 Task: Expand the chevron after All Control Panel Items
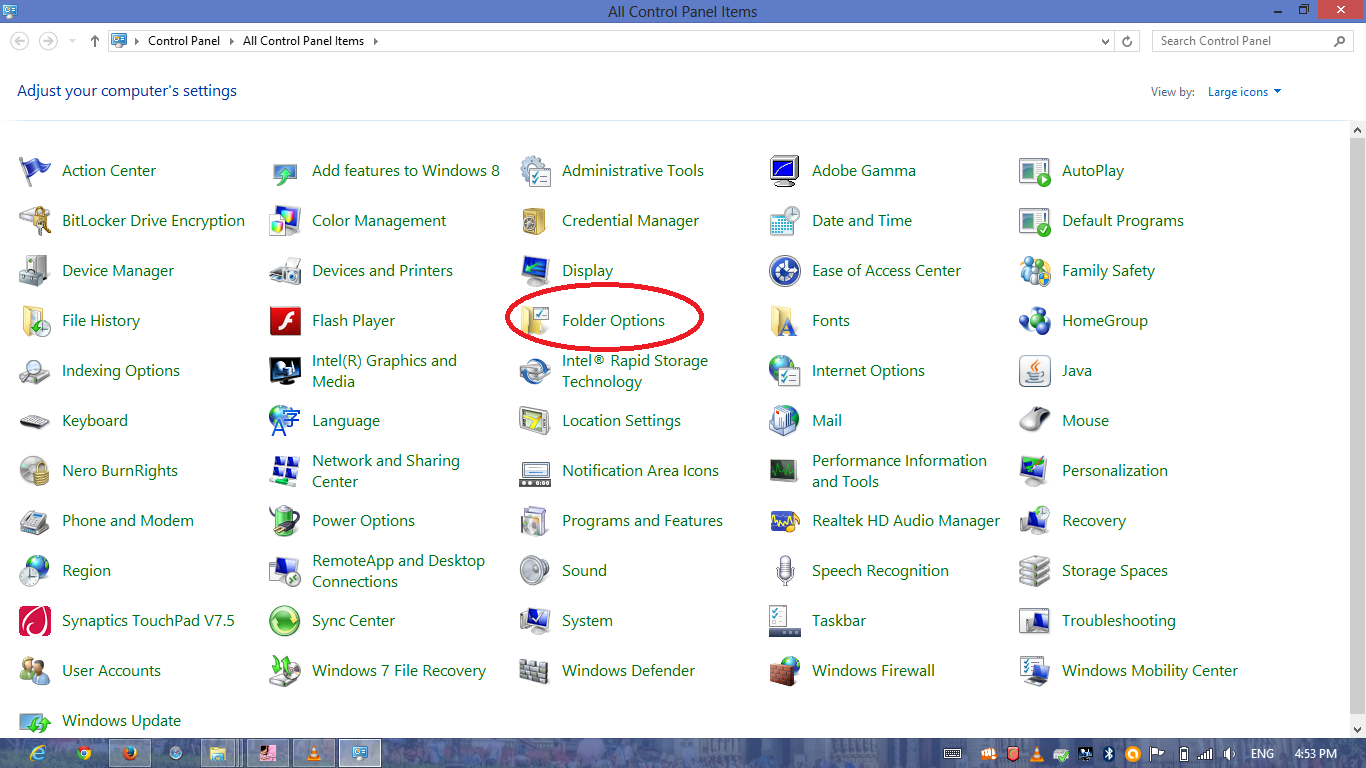376,41
